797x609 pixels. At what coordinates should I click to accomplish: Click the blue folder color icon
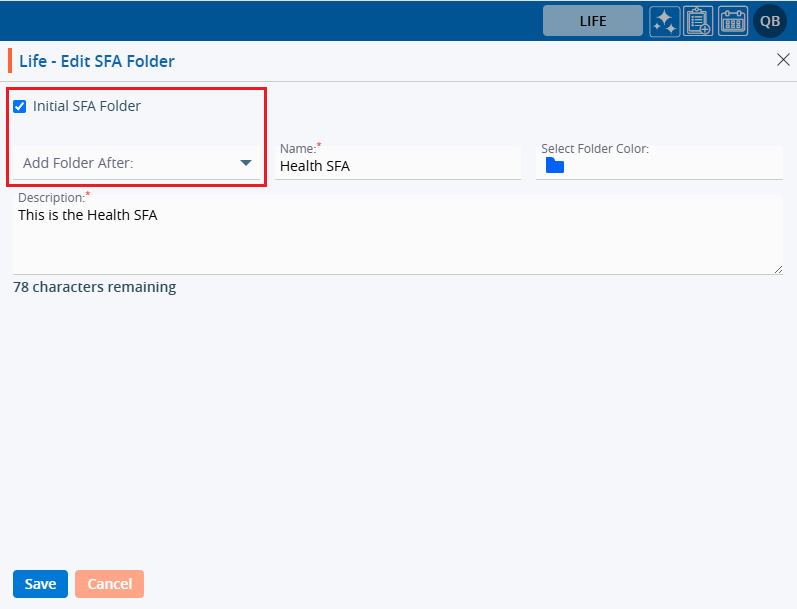coord(555,166)
